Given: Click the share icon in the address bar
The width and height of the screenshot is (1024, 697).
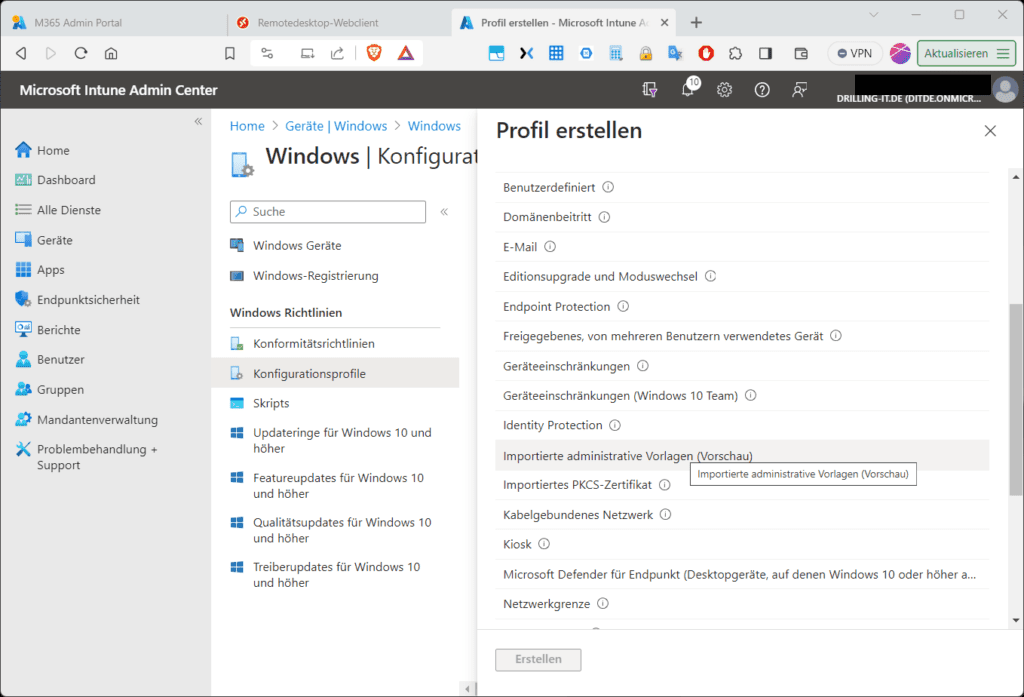Looking at the screenshot, I should [337, 54].
